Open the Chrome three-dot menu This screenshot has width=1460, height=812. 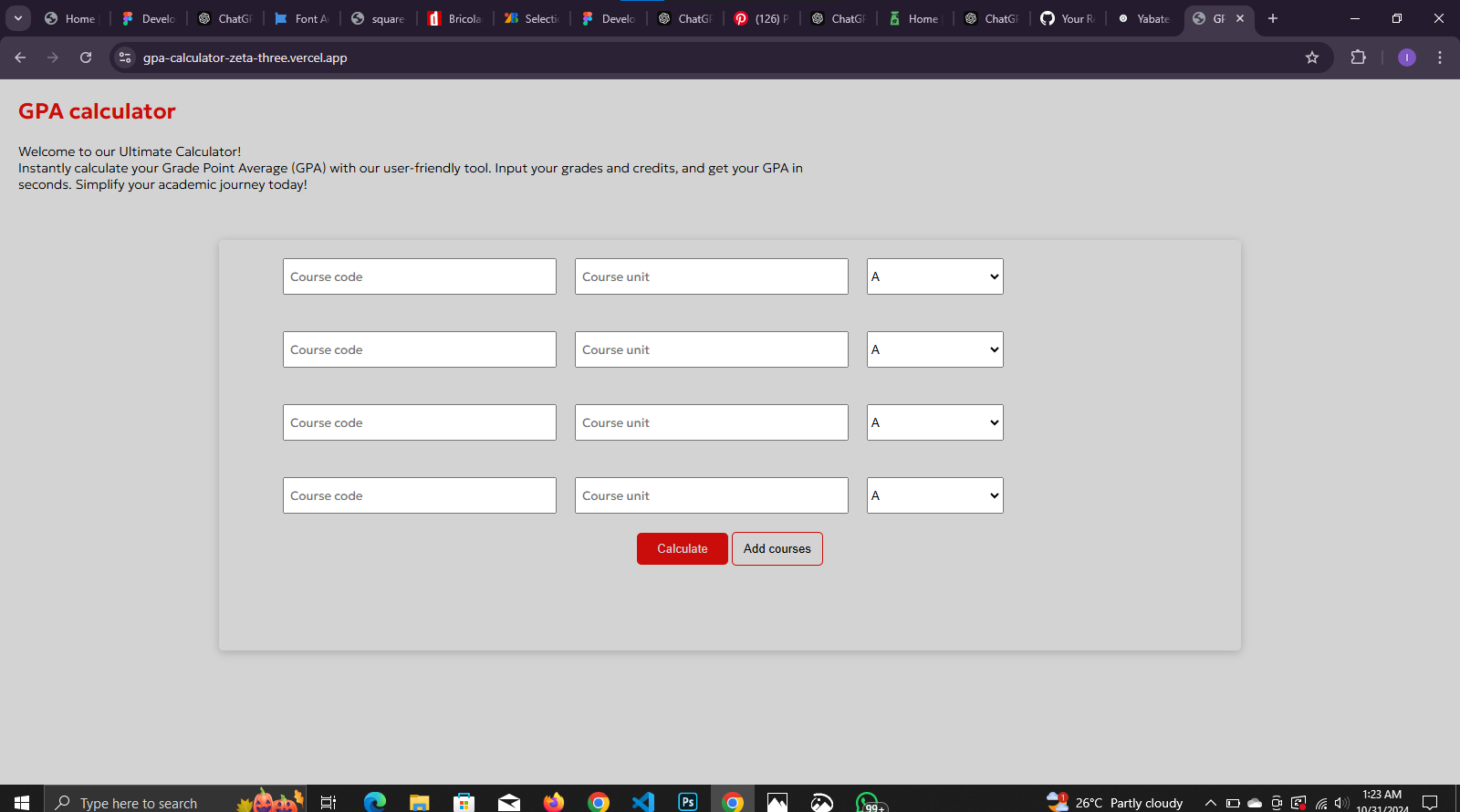click(1440, 57)
